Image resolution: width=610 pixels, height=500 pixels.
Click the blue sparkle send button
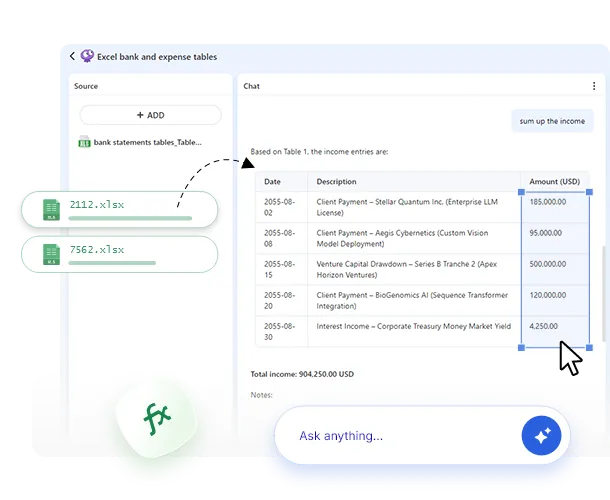point(541,435)
